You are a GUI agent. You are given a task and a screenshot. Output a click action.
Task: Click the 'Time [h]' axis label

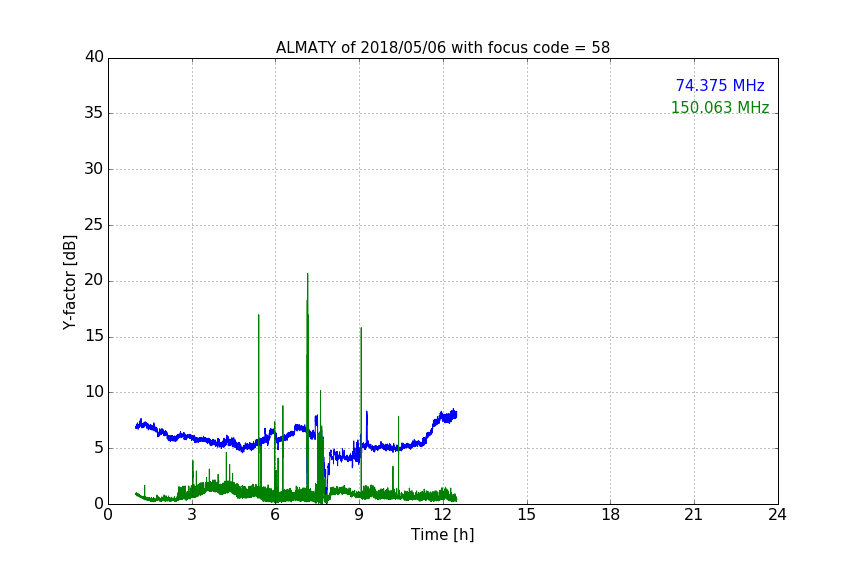pyautogui.click(x=442, y=534)
